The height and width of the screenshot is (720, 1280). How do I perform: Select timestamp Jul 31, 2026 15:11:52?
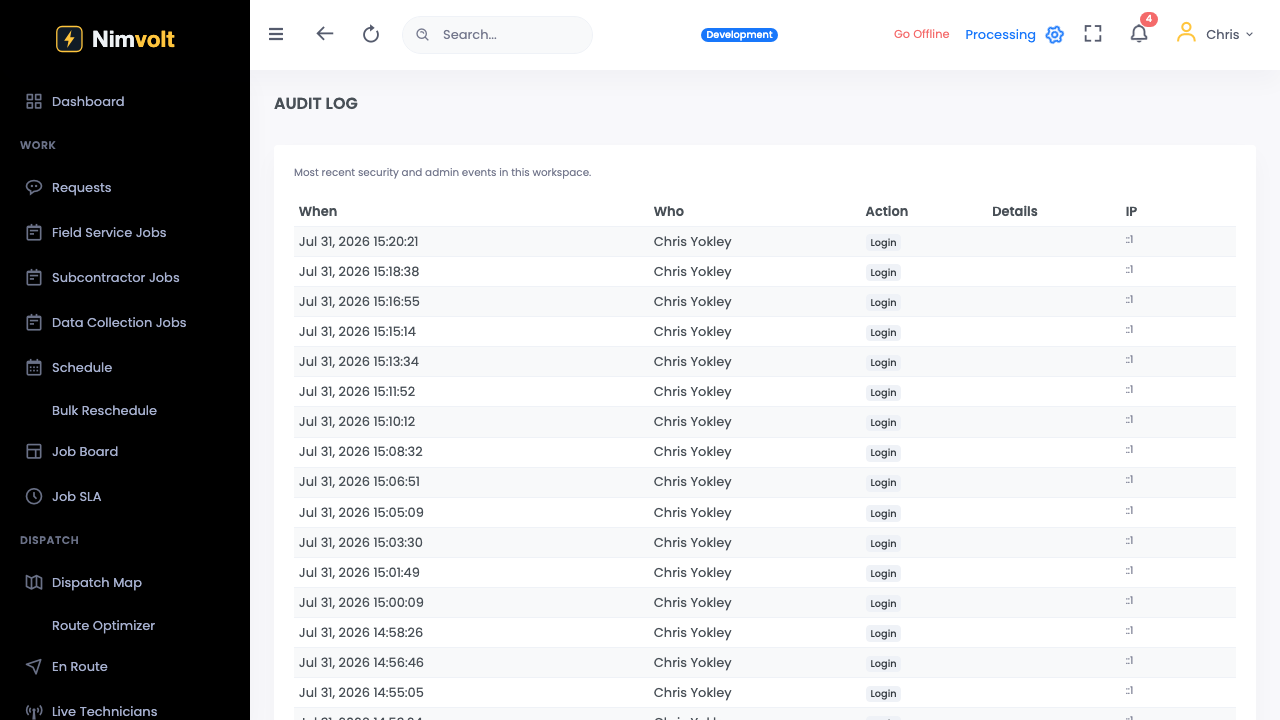click(357, 391)
